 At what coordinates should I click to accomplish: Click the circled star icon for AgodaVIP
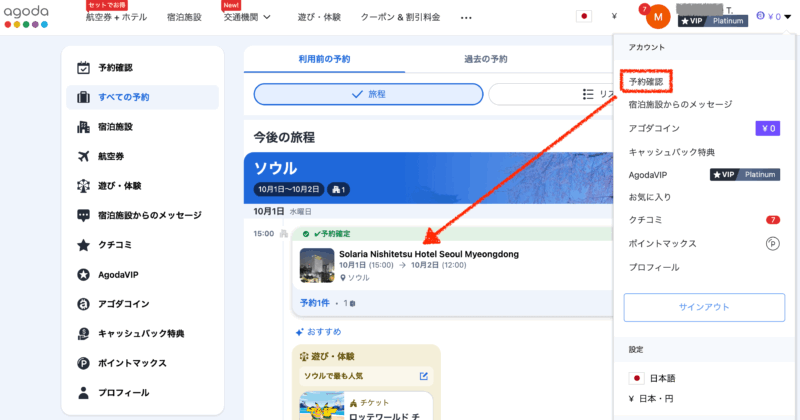83,275
